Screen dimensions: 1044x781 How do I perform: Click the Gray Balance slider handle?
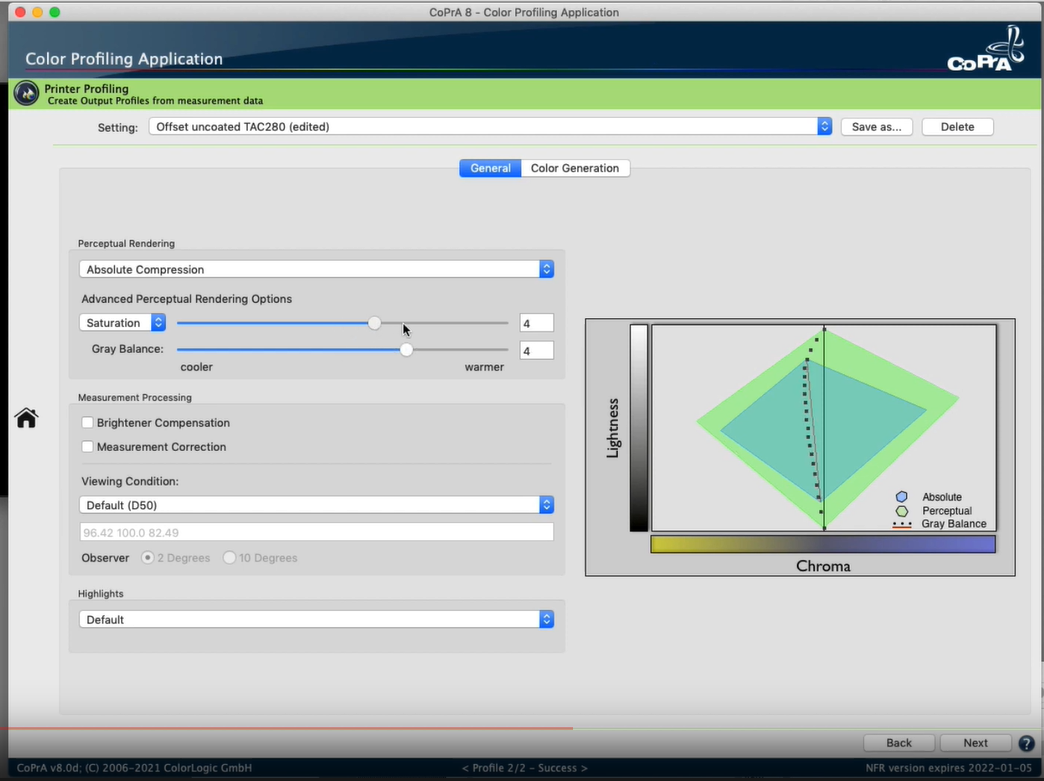pyautogui.click(x=406, y=350)
